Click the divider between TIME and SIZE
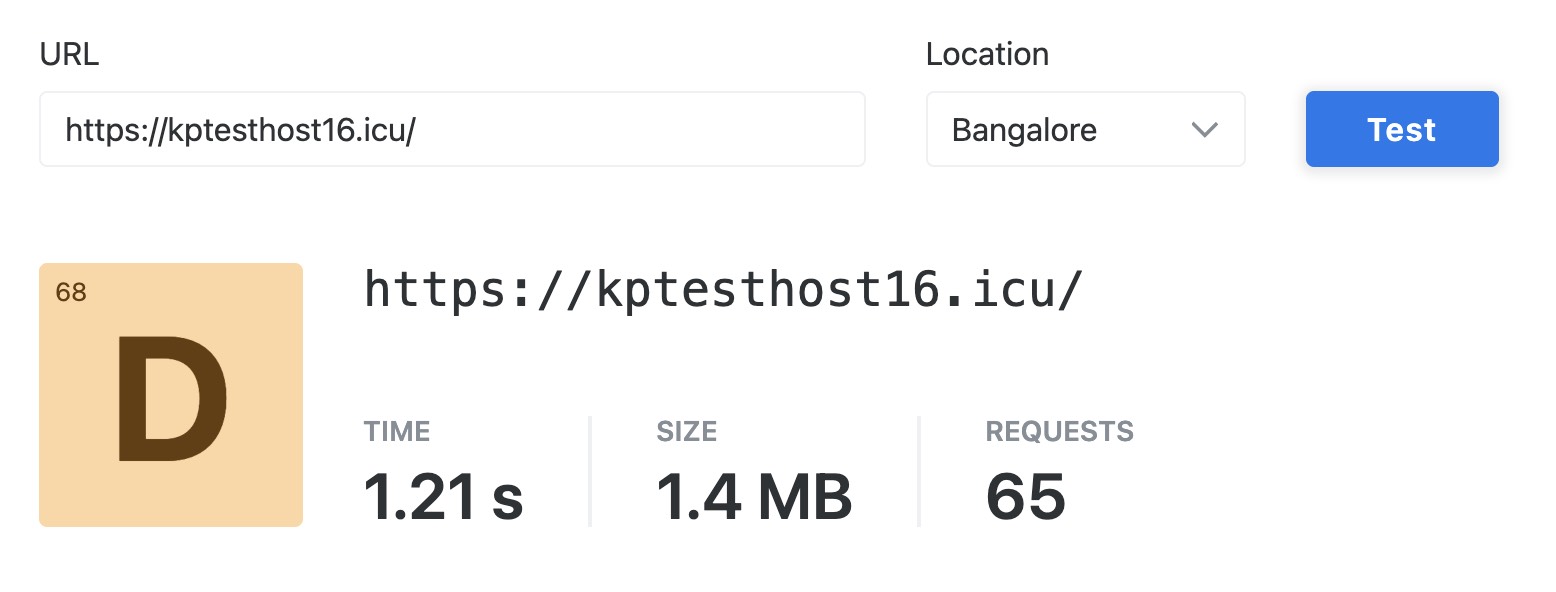This screenshot has height=592, width=1556. click(590, 470)
